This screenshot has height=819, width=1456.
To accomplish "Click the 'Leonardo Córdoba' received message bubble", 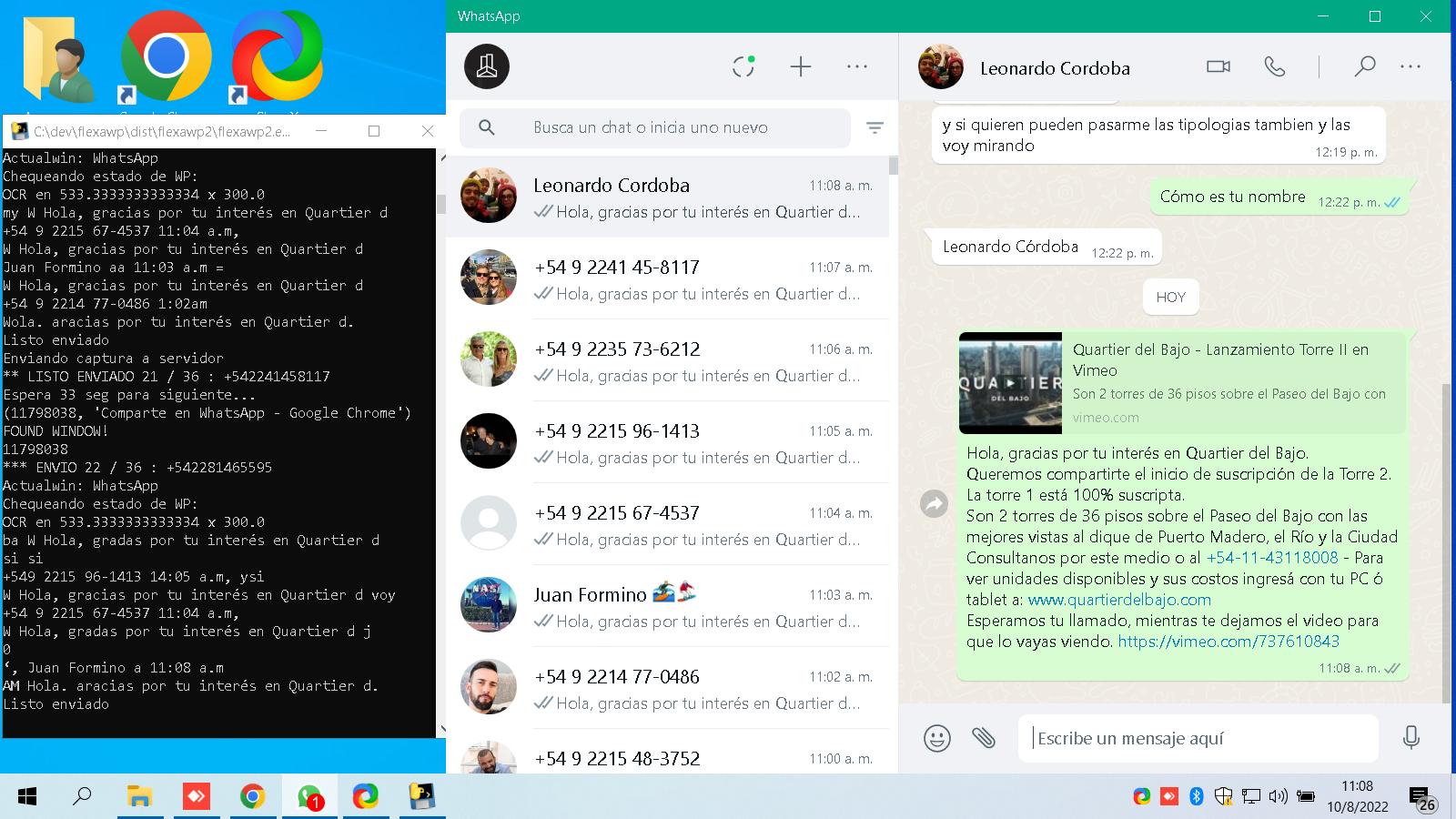I will pyautogui.click(x=1046, y=248).
